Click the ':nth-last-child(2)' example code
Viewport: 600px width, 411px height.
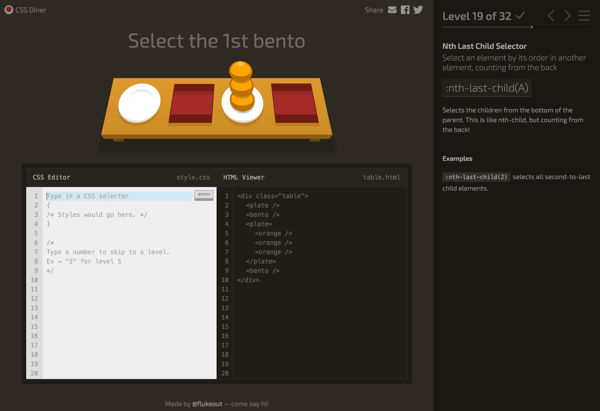point(476,177)
